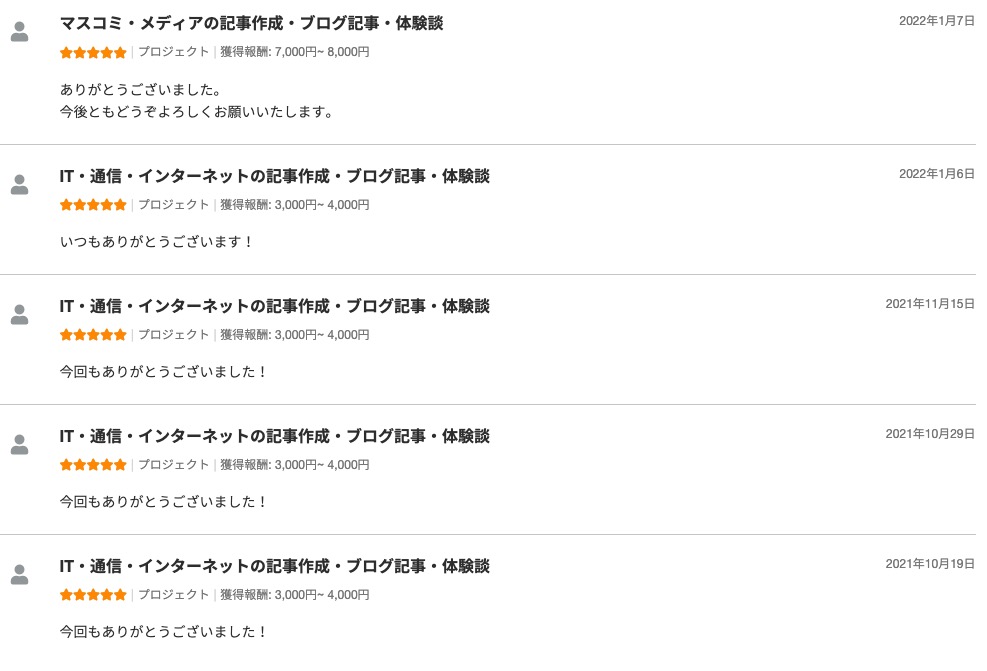Open the IT・通信 review title dated 2021年10月29日
987x671 pixels.
pyautogui.click(x=274, y=436)
